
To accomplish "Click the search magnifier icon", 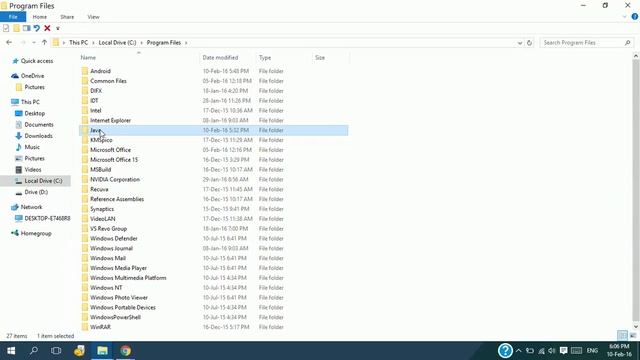I will tap(627, 42).
